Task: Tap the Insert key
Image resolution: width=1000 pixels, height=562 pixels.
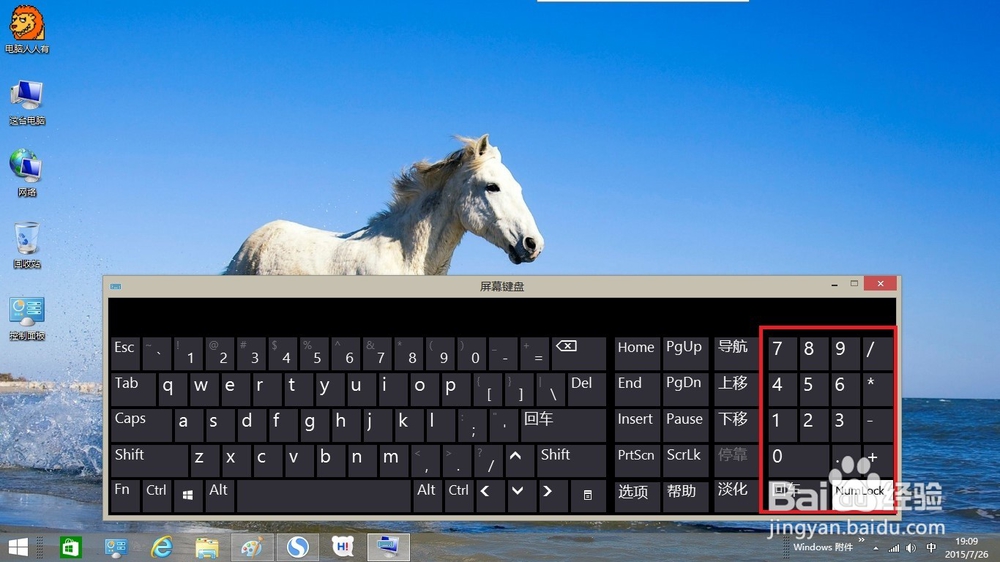Action: pyautogui.click(x=636, y=424)
